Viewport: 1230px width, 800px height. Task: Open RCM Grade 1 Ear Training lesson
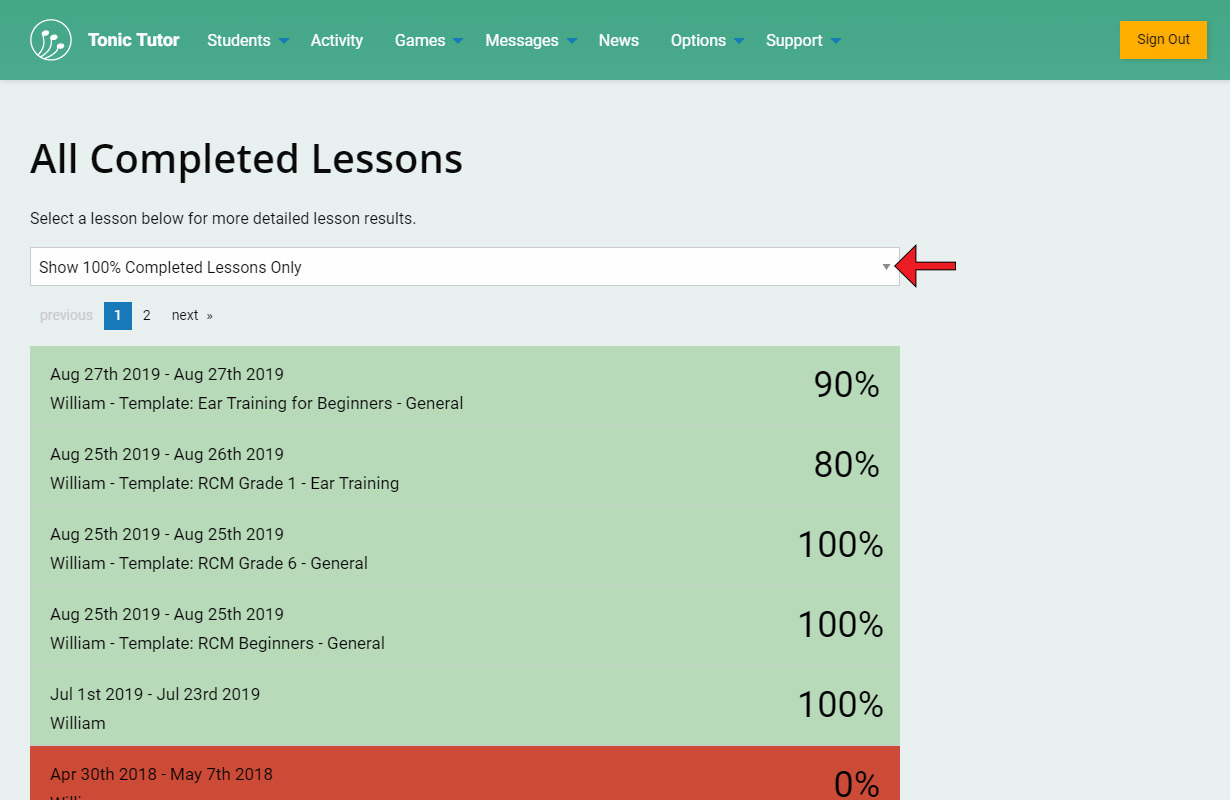(x=464, y=468)
